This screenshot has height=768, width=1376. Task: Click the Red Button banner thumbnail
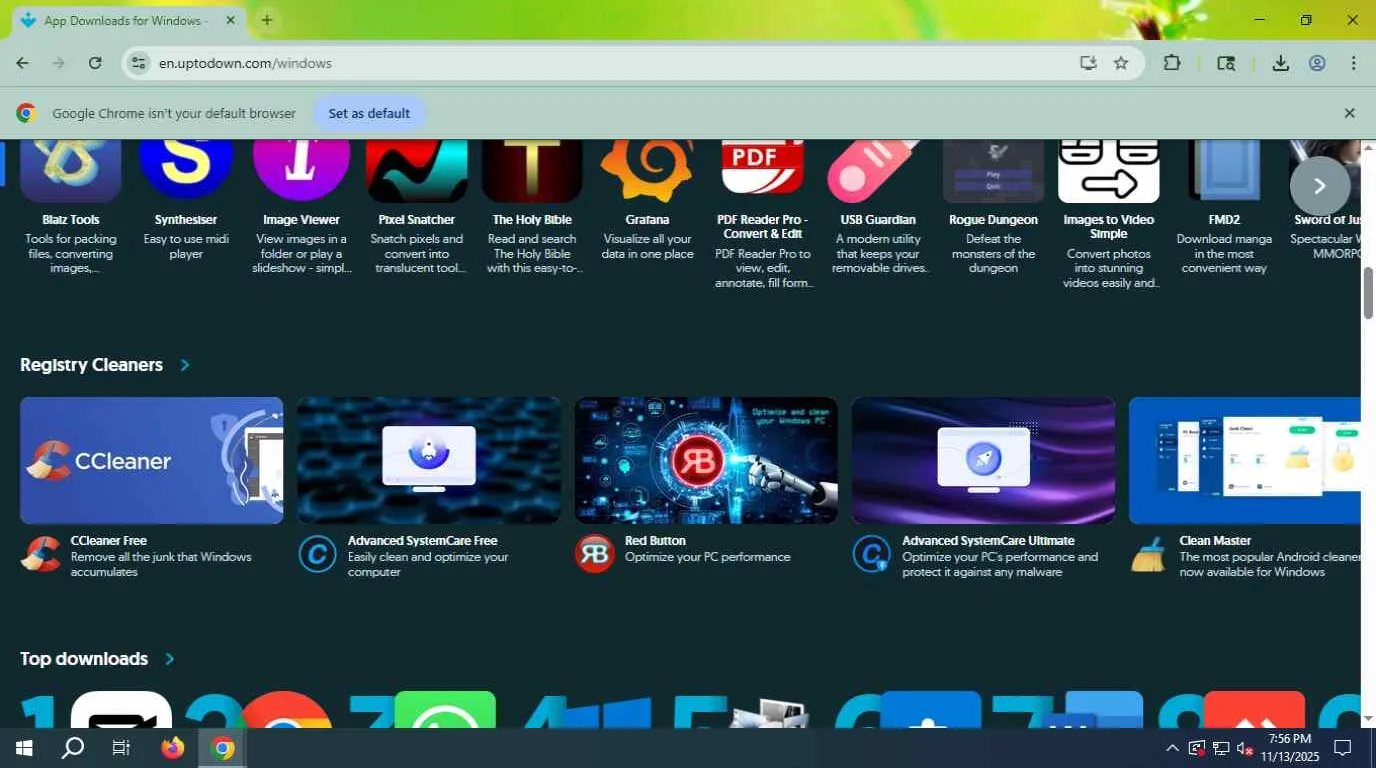pos(706,460)
